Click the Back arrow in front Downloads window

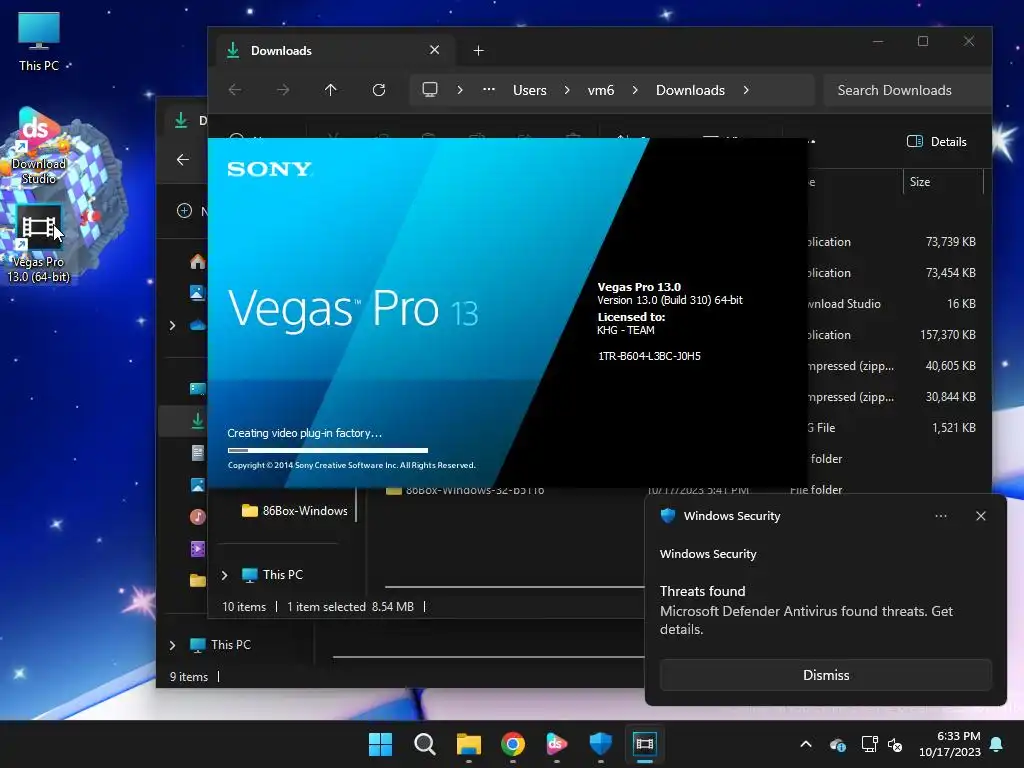[235, 90]
